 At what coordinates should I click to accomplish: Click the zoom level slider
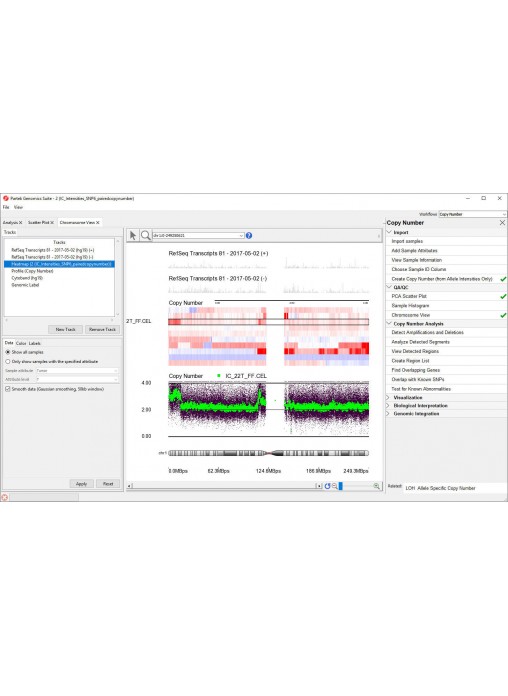(355, 486)
